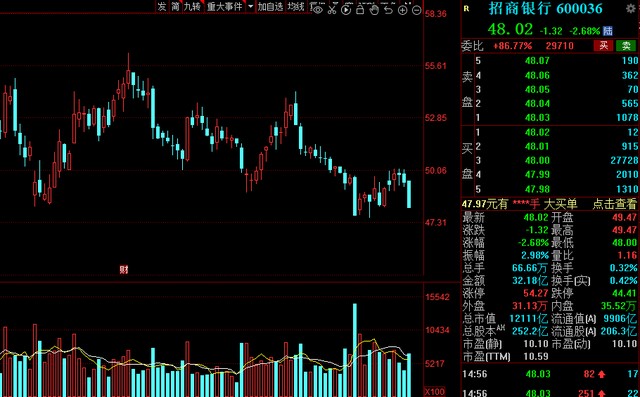Click the 最低 value 48.00

(x=624, y=243)
